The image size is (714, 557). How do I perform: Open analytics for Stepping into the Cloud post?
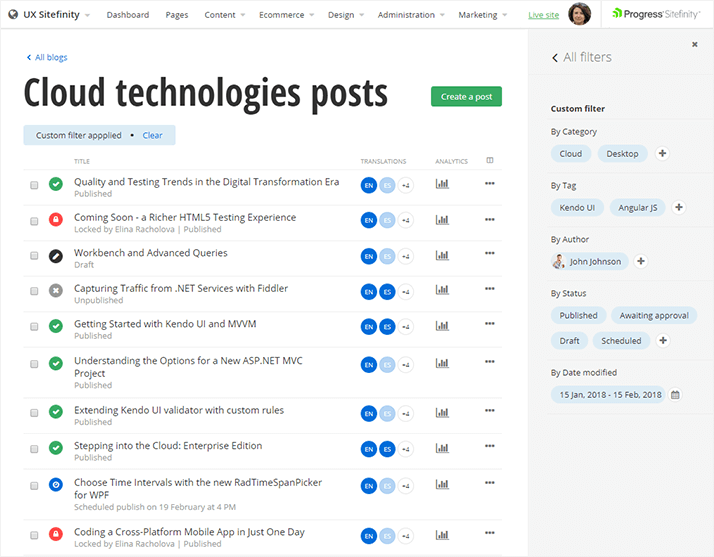click(442, 448)
